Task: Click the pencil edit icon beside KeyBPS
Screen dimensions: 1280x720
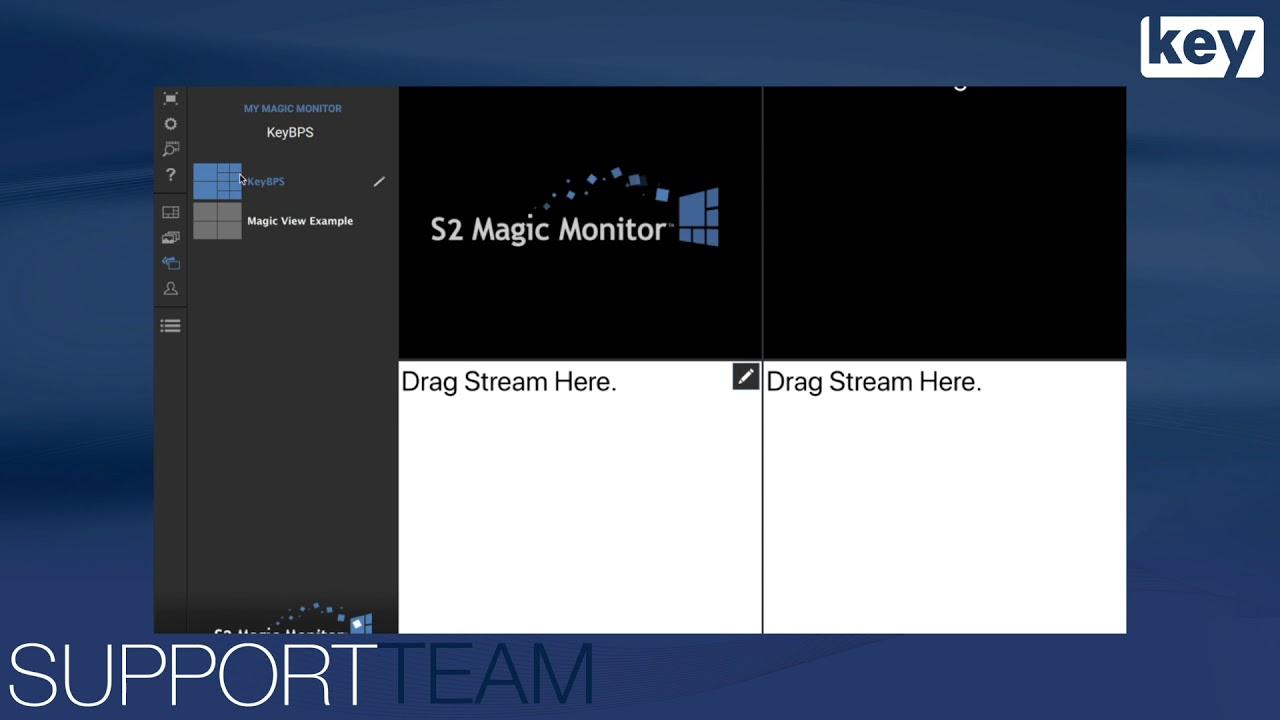Action: 379,182
